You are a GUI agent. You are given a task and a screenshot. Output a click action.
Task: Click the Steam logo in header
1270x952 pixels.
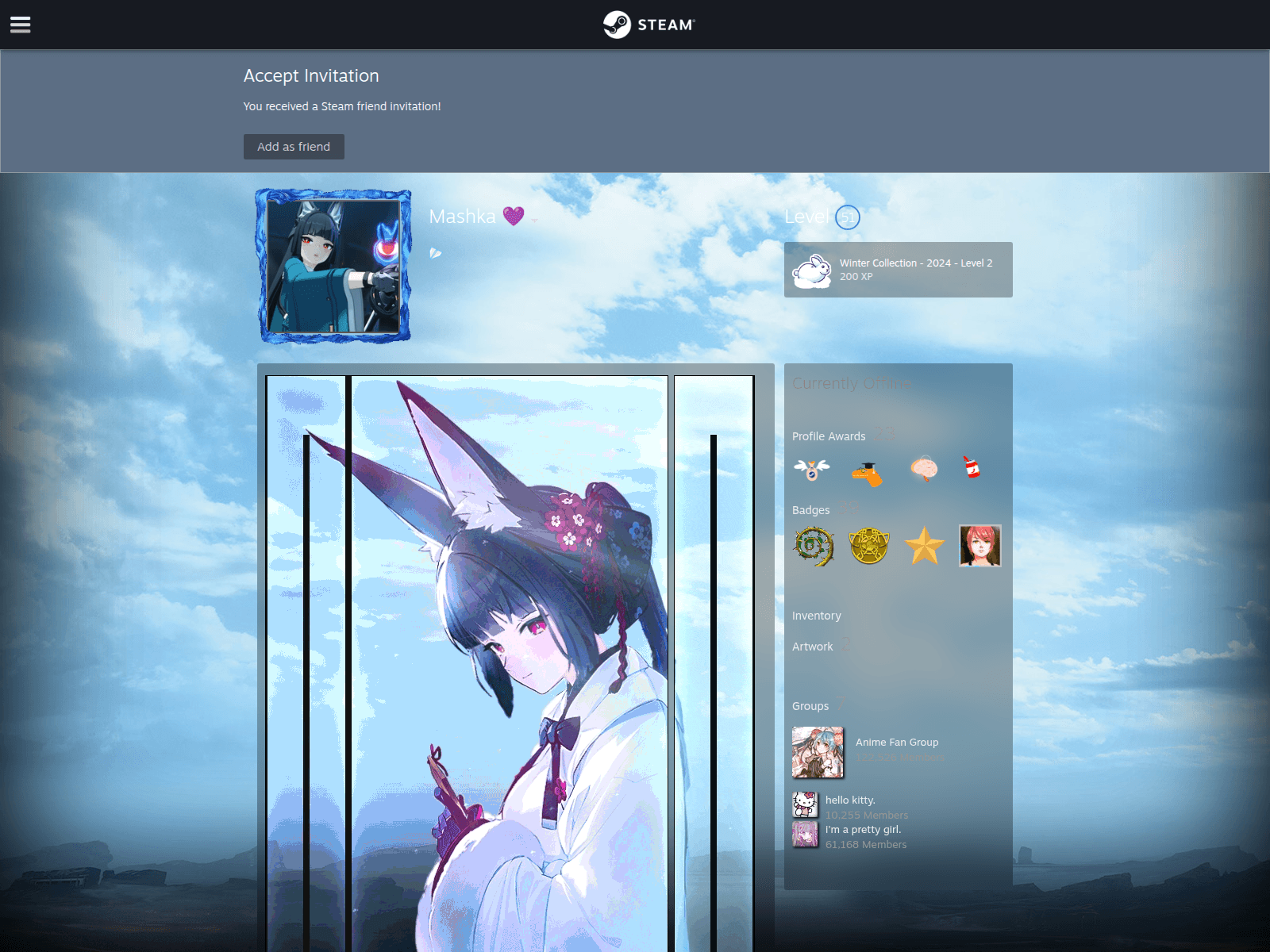(x=648, y=25)
